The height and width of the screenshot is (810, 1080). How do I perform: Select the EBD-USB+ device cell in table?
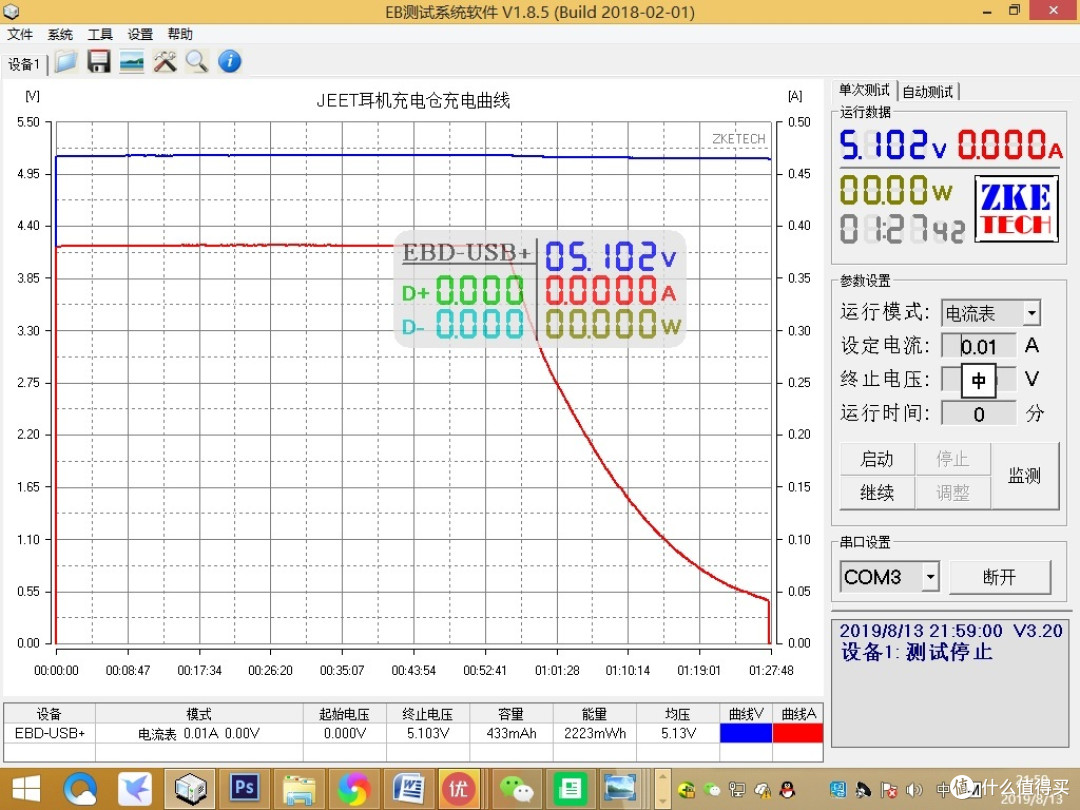[x=50, y=733]
